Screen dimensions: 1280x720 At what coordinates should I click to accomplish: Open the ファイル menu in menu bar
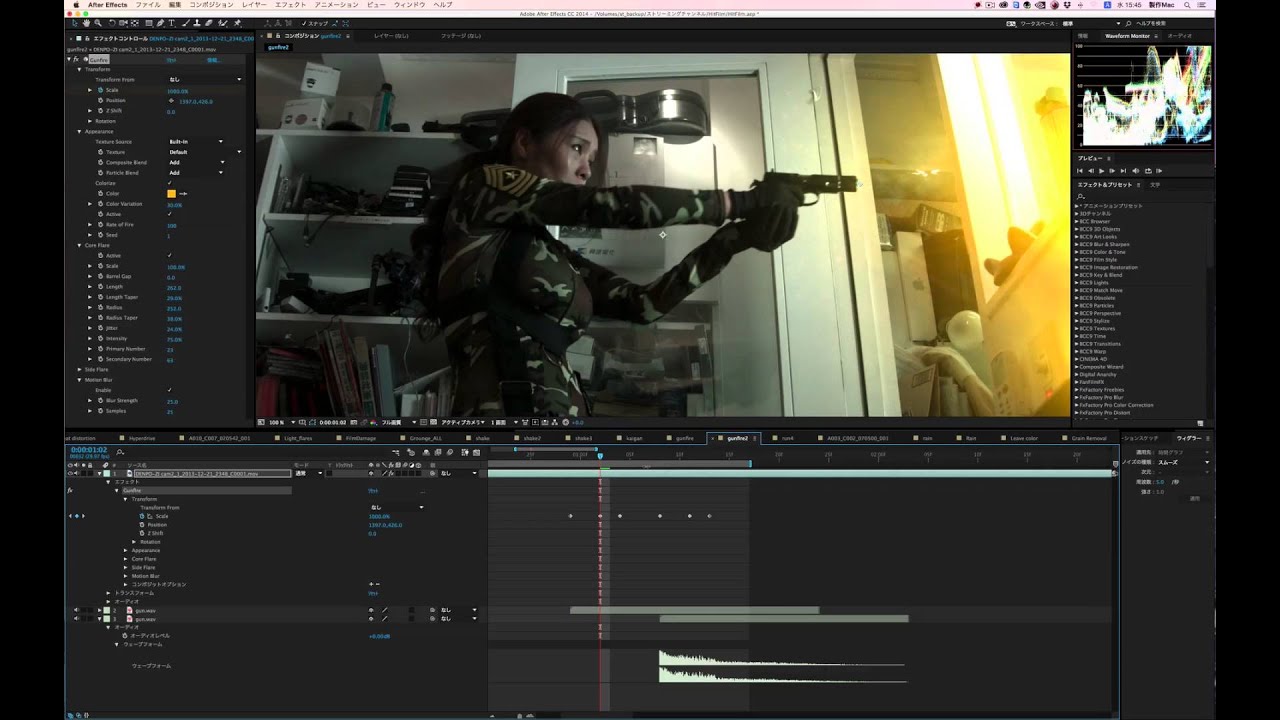148,5
